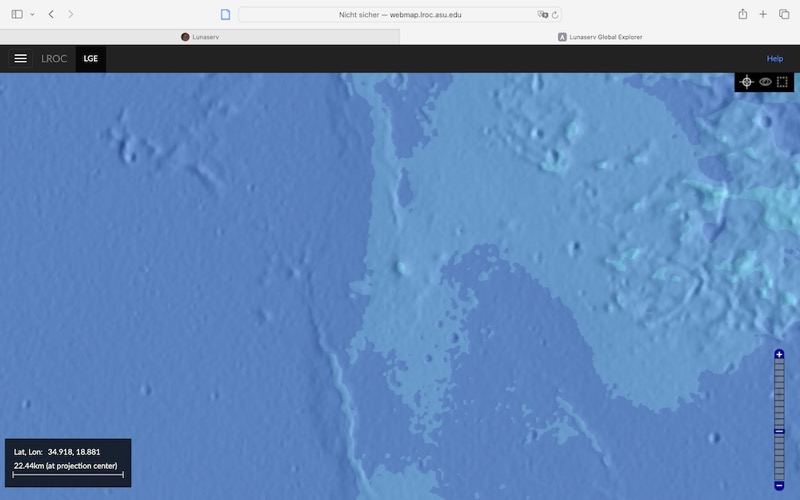Click the crosshair locate tool icon
The width and height of the screenshot is (800, 500).
pos(746,82)
